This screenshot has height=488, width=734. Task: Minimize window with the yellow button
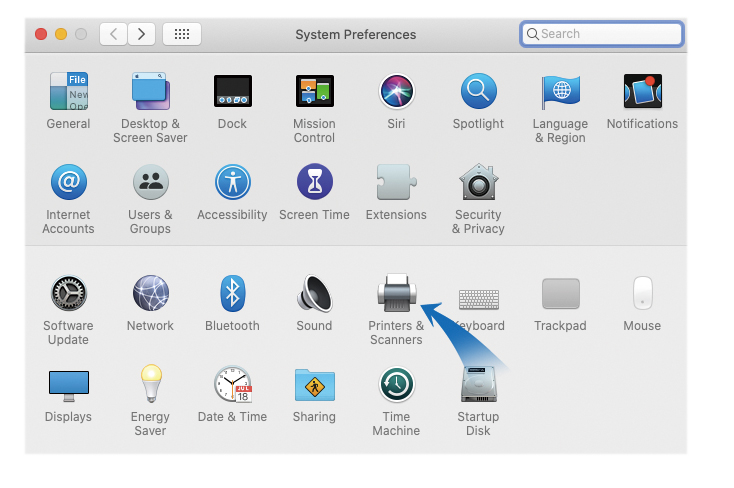coord(61,34)
